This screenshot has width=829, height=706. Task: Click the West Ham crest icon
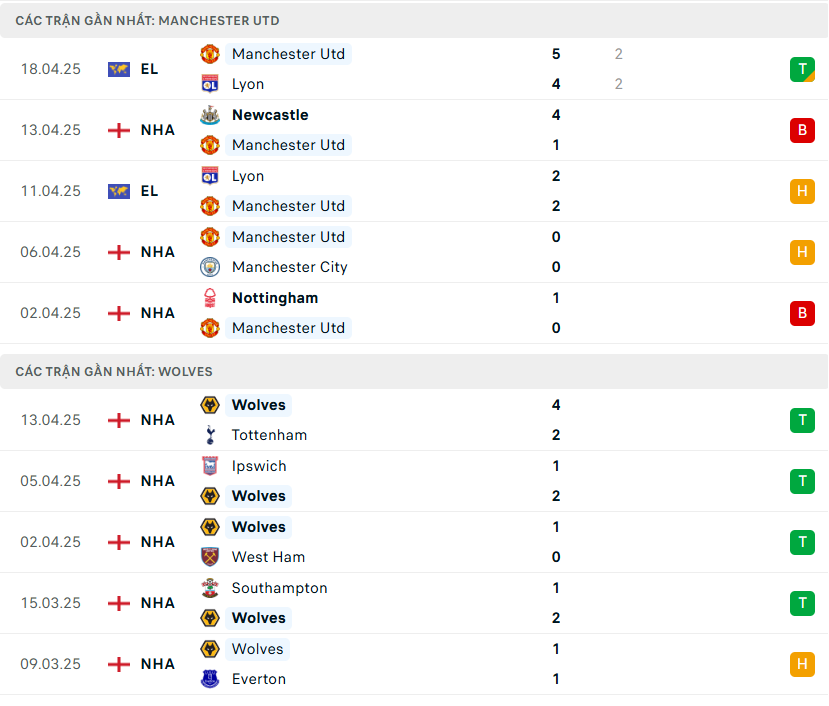click(210, 557)
